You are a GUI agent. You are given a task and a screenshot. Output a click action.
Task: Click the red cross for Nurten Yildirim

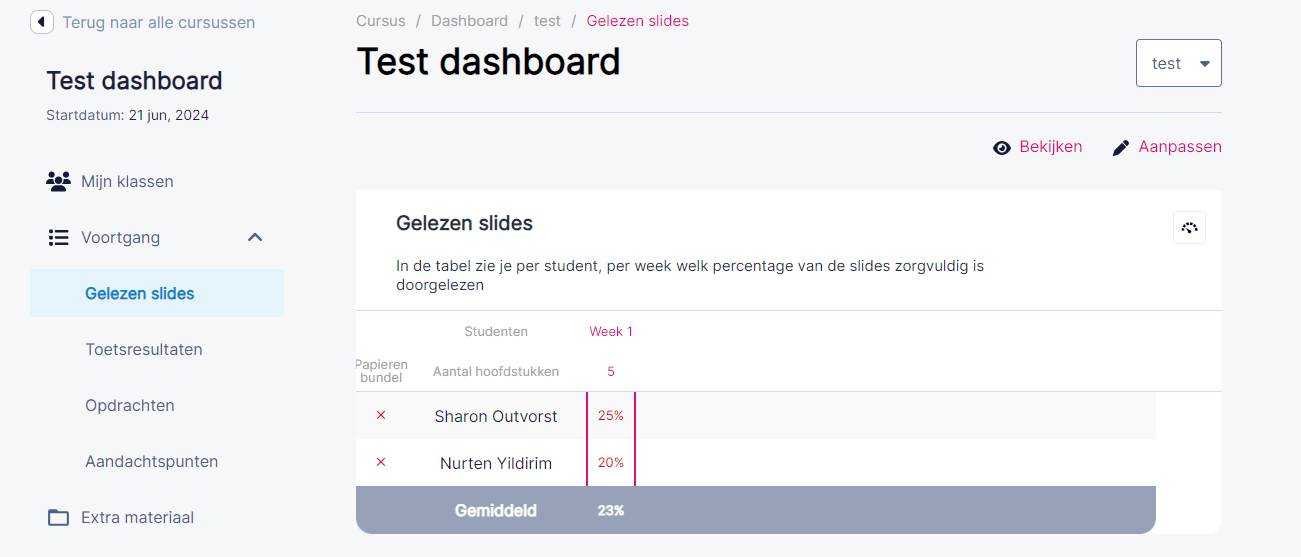pos(381,462)
